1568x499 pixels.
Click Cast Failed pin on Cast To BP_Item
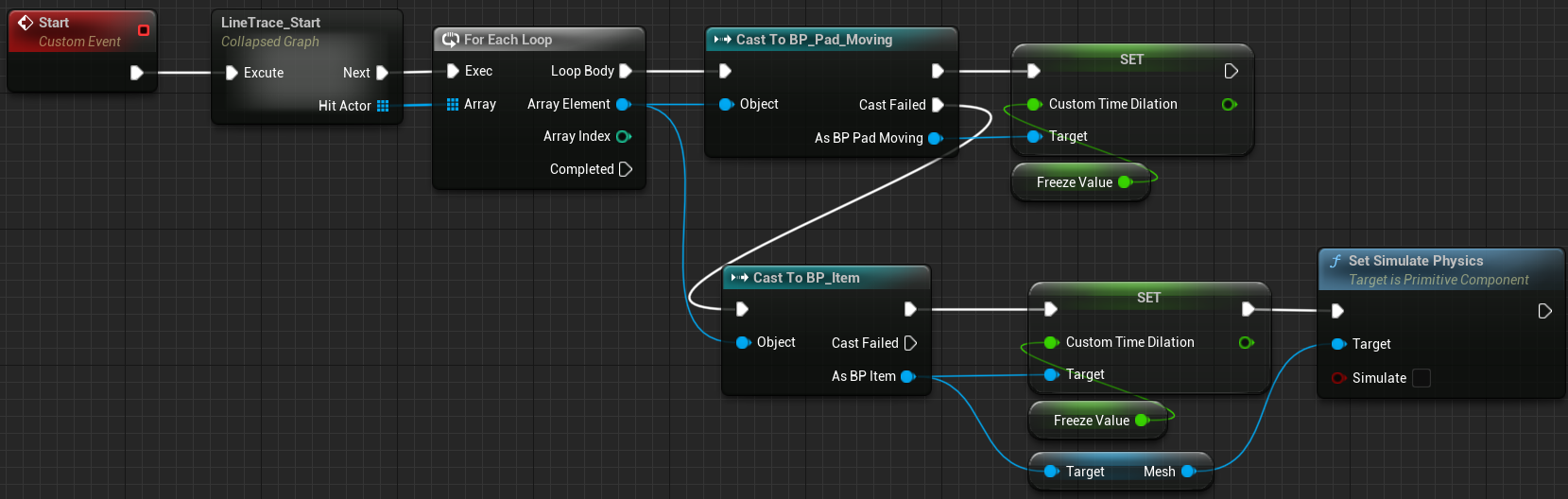(x=911, y=343)
